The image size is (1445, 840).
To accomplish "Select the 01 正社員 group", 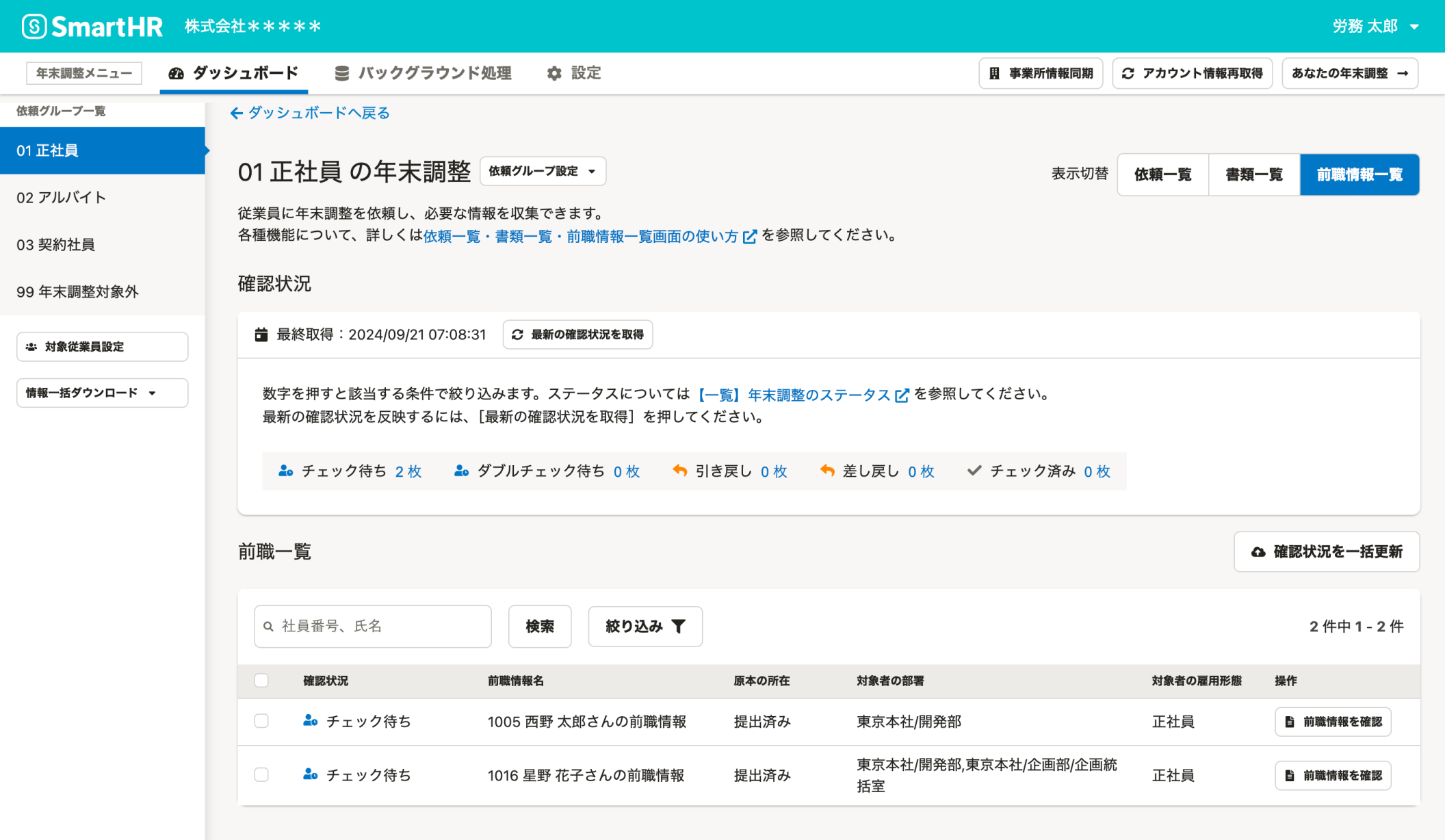I will tap(103, 150).
